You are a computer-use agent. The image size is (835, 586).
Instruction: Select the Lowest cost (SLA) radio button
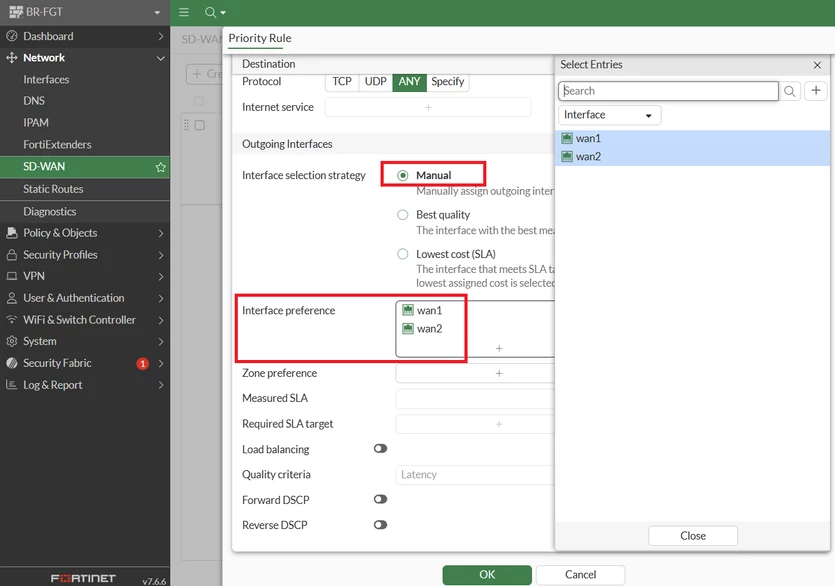tap(403, 254)
